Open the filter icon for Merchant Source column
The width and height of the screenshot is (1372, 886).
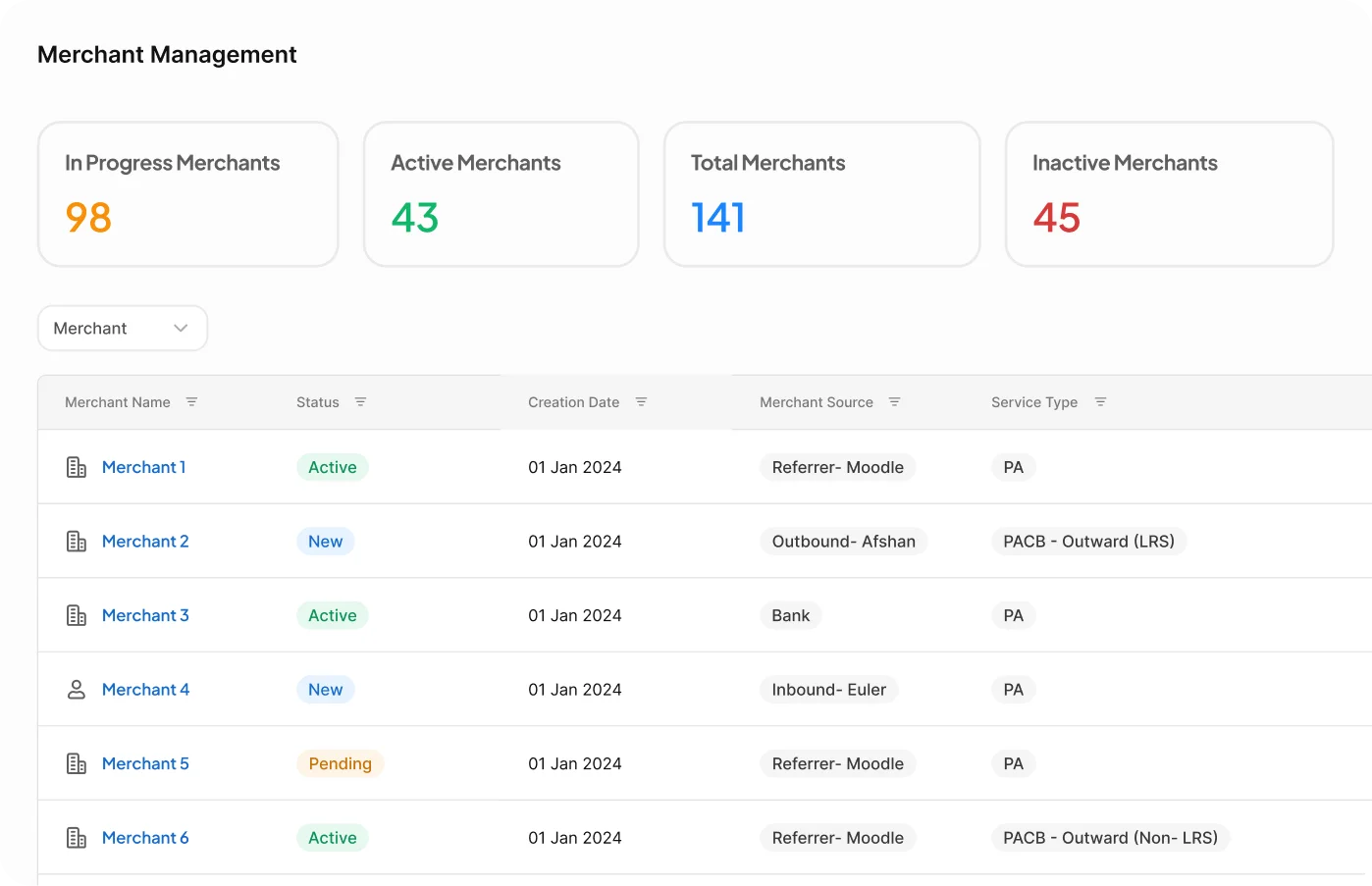pos(894,402)
